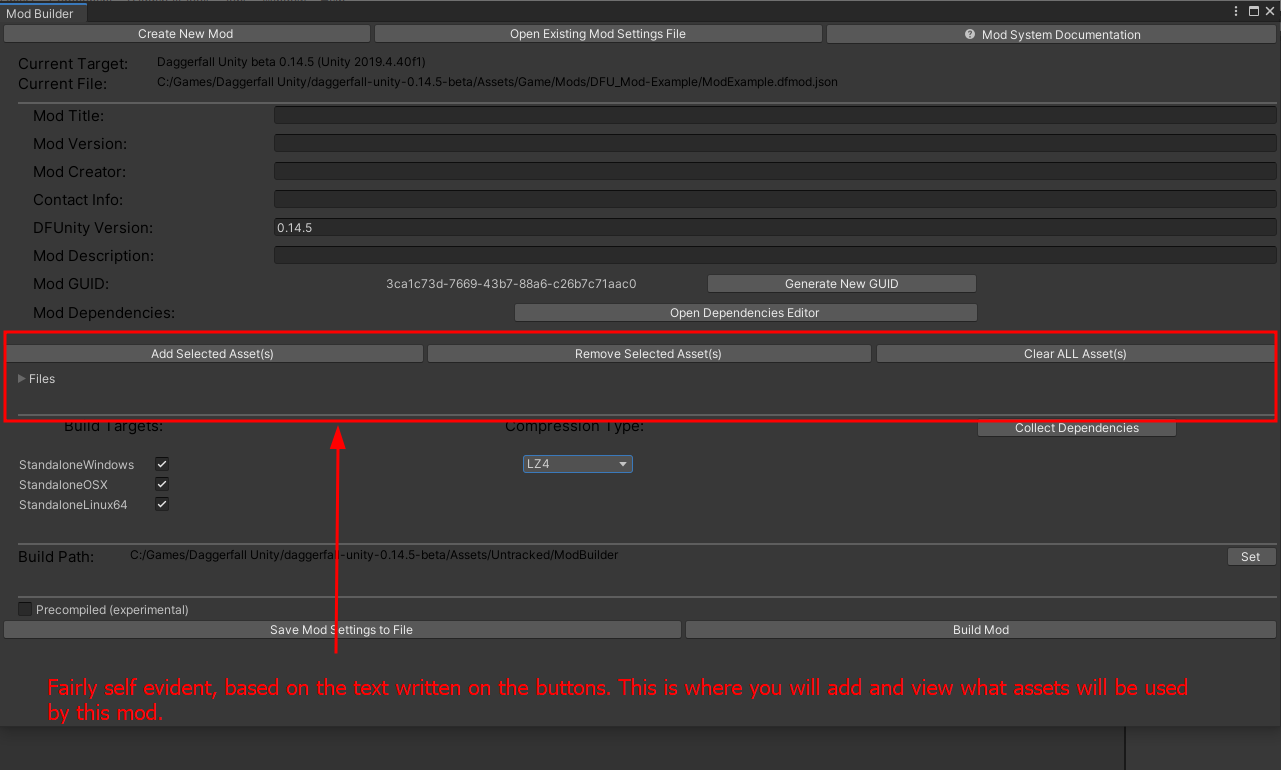Clear ALL assets from the mod
This screenshot has width=1281, height=770.
click(1075, 354)
